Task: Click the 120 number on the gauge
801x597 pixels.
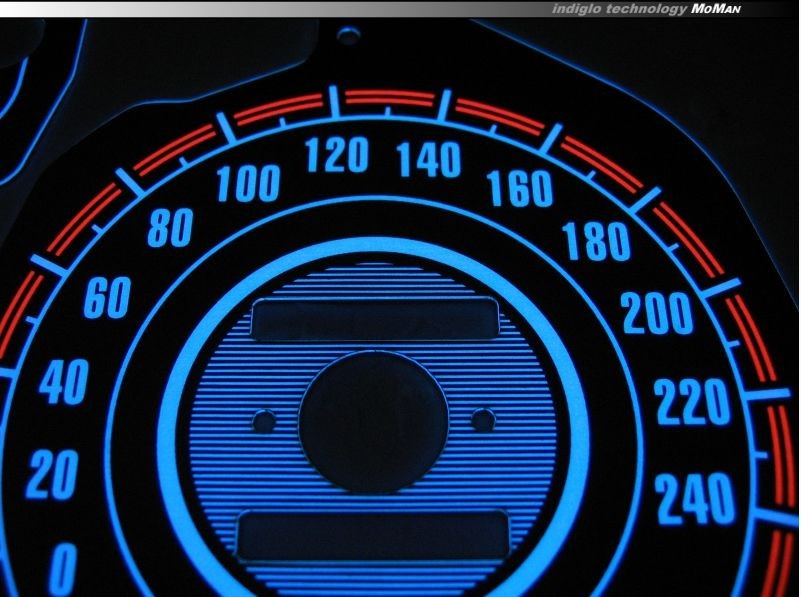Action: point(336,156)
